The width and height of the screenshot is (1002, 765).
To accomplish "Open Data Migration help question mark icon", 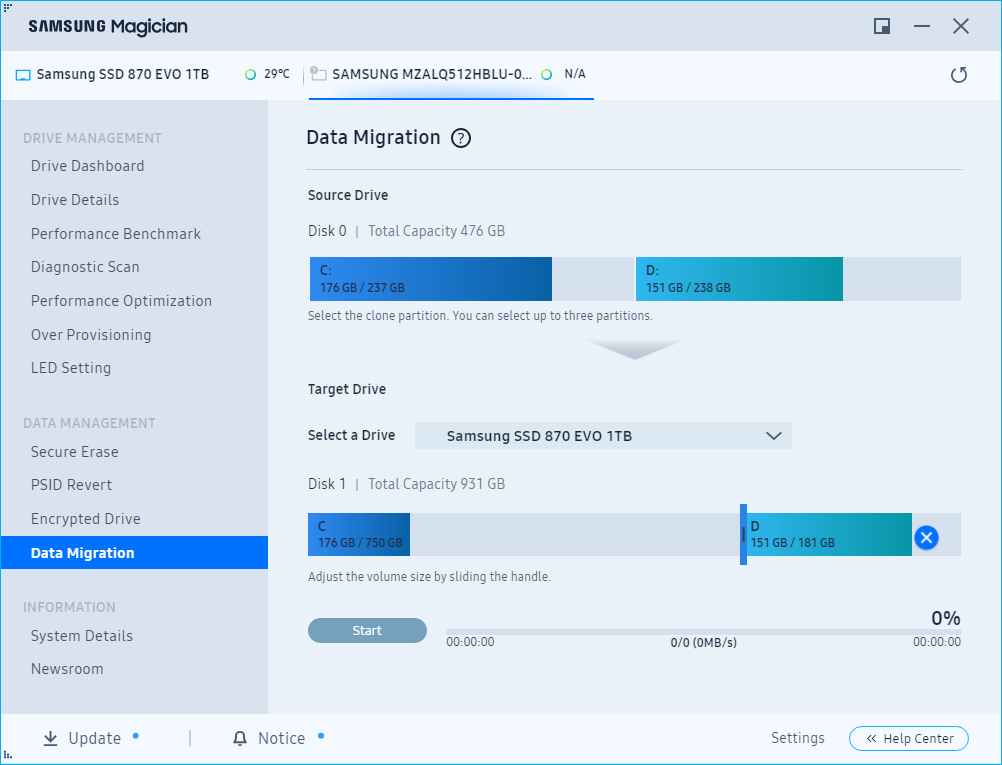I will 461,138.
